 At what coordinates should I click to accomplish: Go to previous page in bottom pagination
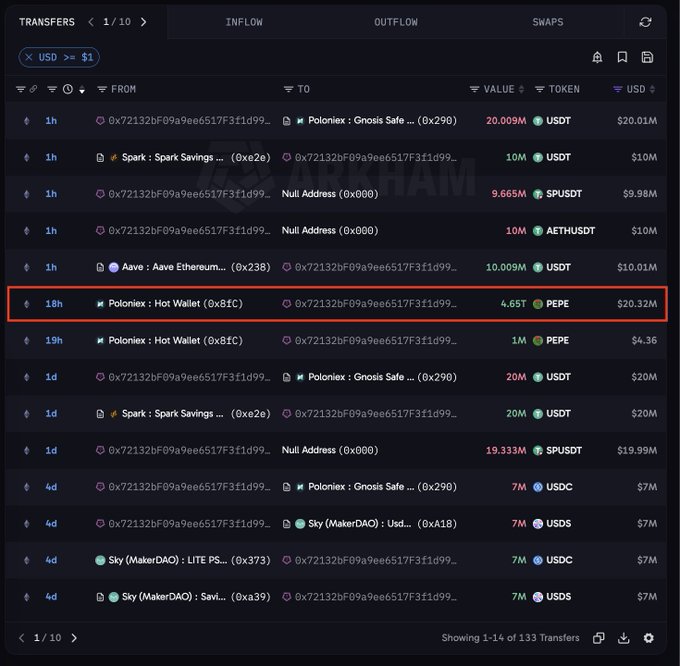click(21, 638)
